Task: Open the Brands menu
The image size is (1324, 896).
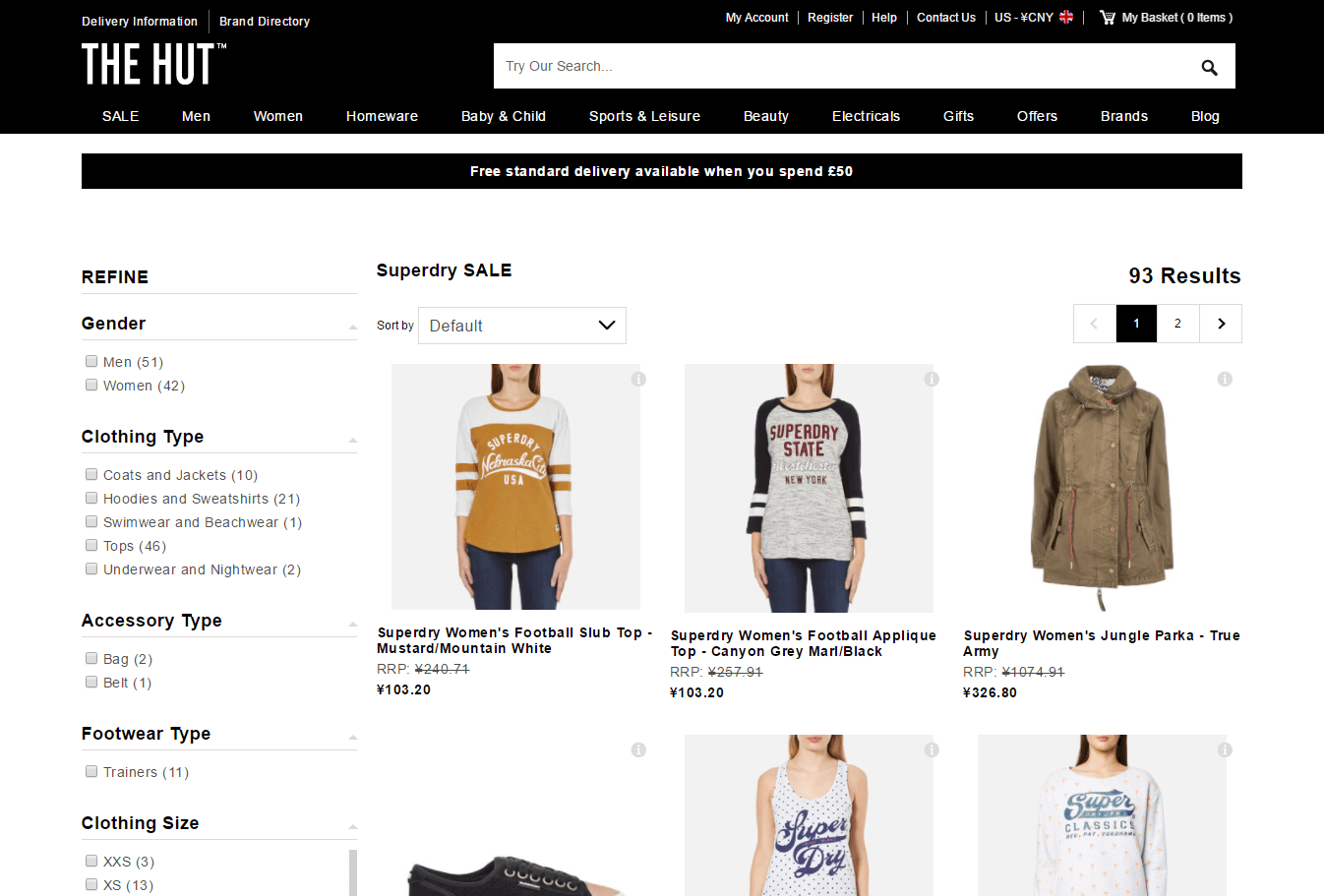Action: click(x=1124, y=116)
